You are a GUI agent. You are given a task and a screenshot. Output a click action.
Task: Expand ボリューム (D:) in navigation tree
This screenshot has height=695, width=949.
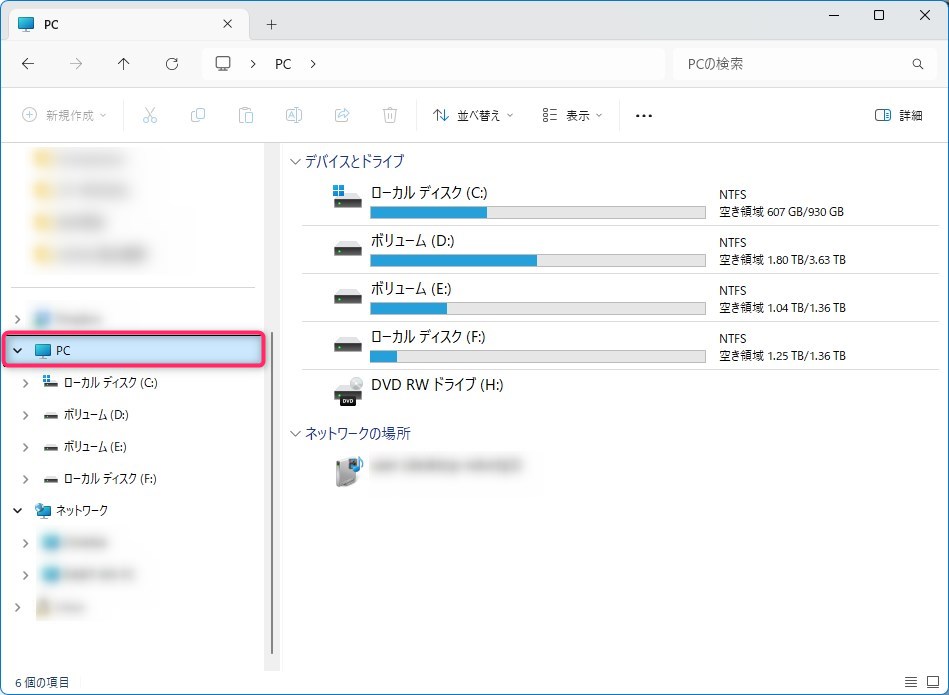click(x=26, y=415)
